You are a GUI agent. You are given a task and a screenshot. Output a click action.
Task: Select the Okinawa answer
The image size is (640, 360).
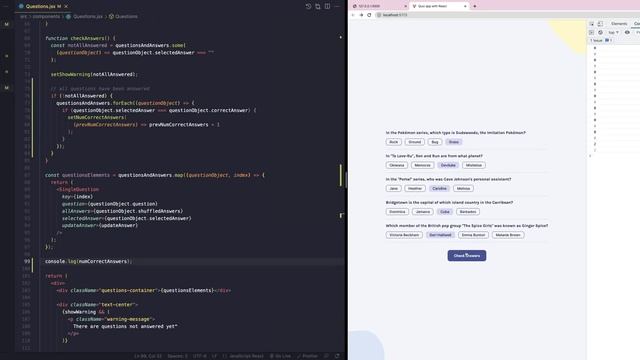(397, 165)
